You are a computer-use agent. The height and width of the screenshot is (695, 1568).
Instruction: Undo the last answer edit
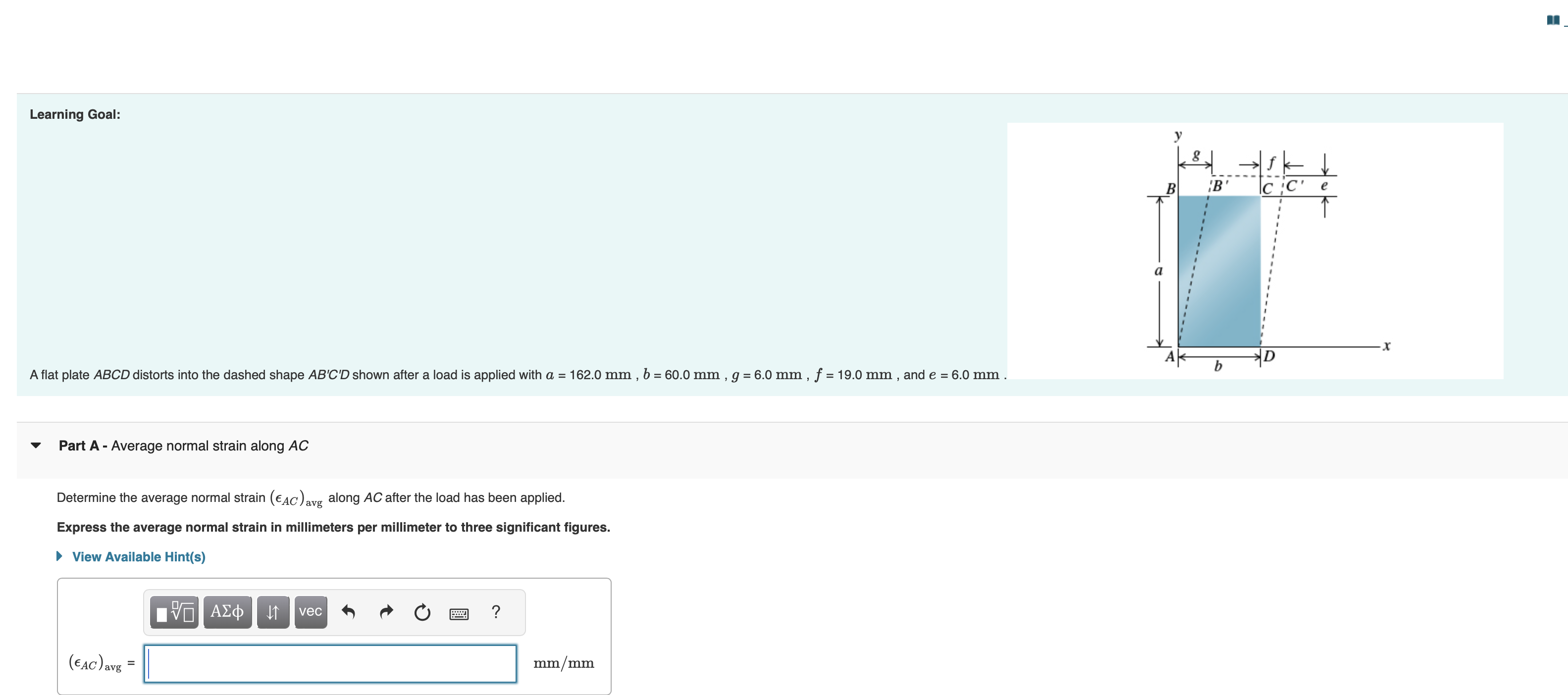(x=348, y=612)
